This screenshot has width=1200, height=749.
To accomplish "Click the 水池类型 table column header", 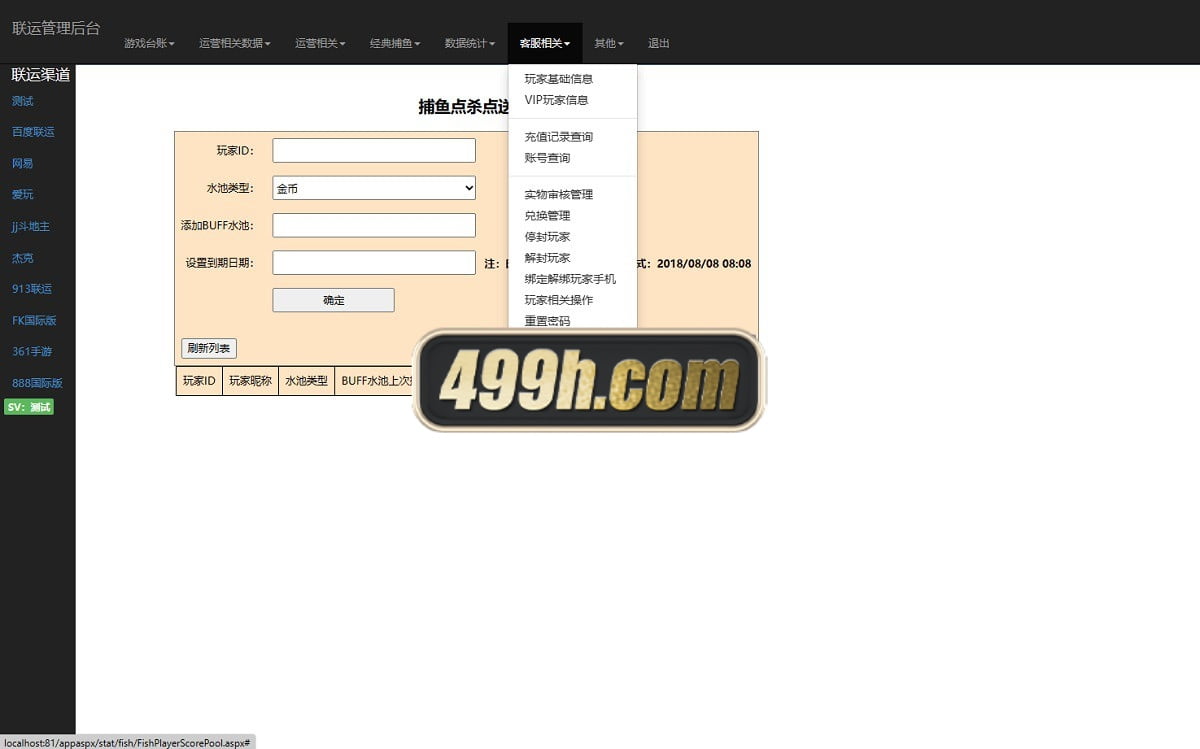I will pyautogui.click(x=306, y=381).
